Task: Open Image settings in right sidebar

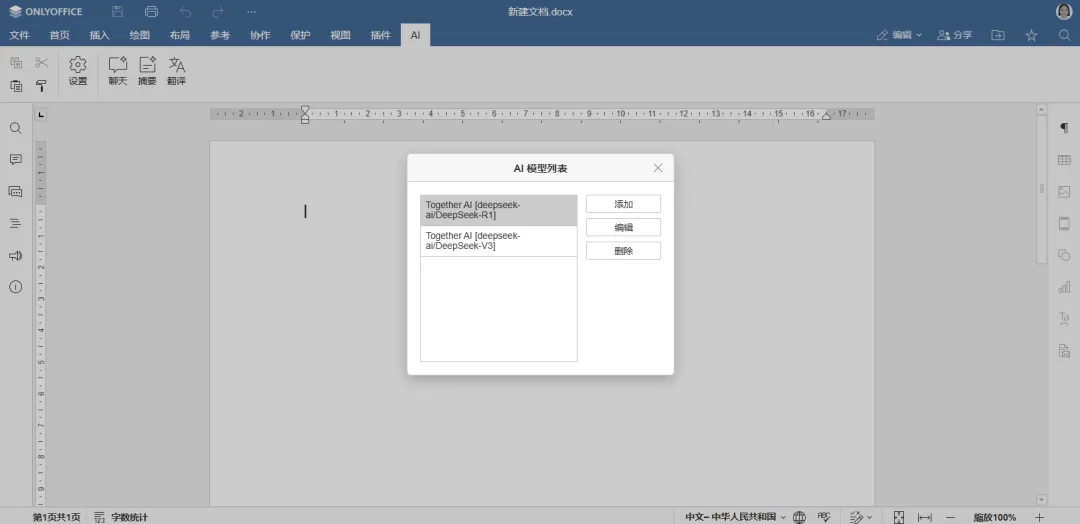Action: coord(1064,191)
